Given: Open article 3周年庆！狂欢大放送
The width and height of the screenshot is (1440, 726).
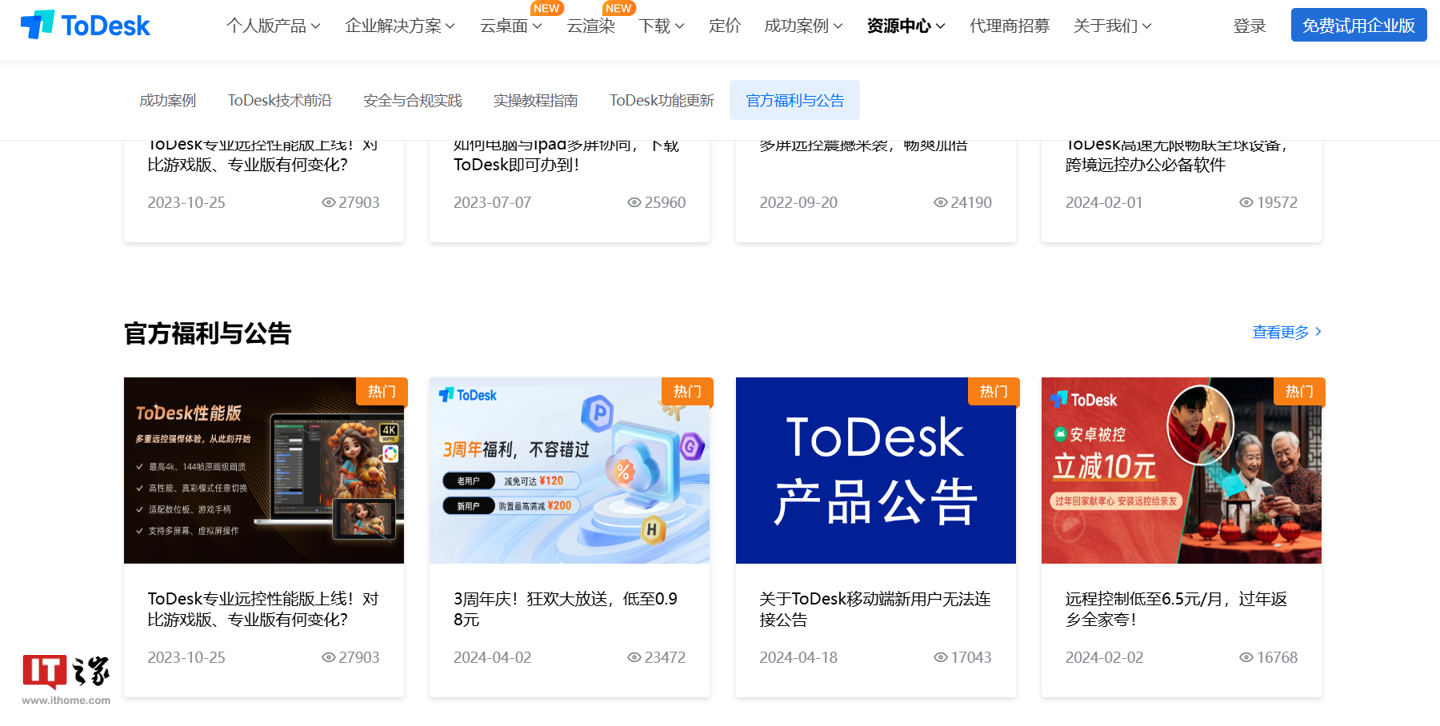Looking at the screenshot, I should pyautogui.click(x=565, y=609).
